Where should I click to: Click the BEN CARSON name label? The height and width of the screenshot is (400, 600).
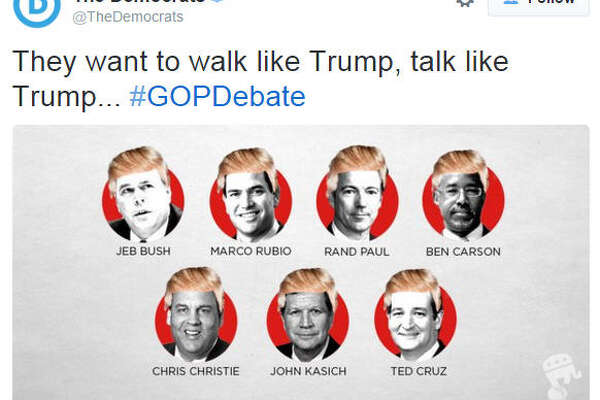point(463,251)
